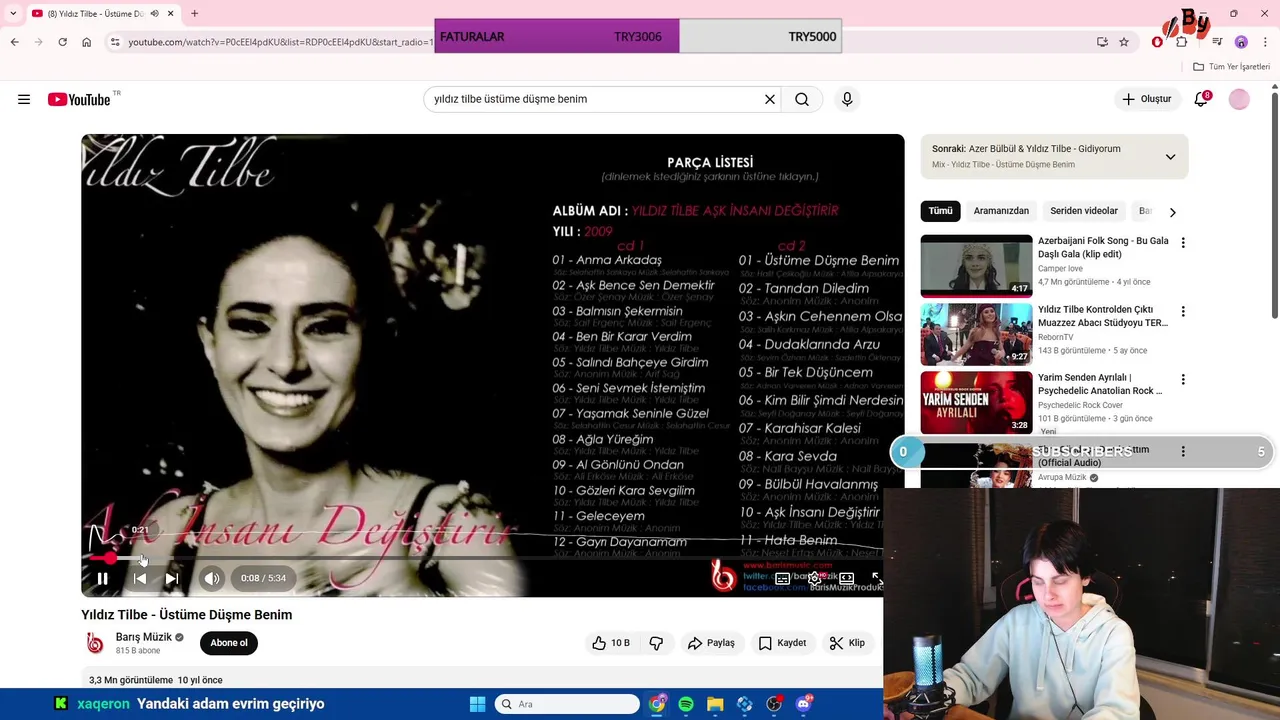Open YouTube notifications bell

pos(1201,99)
